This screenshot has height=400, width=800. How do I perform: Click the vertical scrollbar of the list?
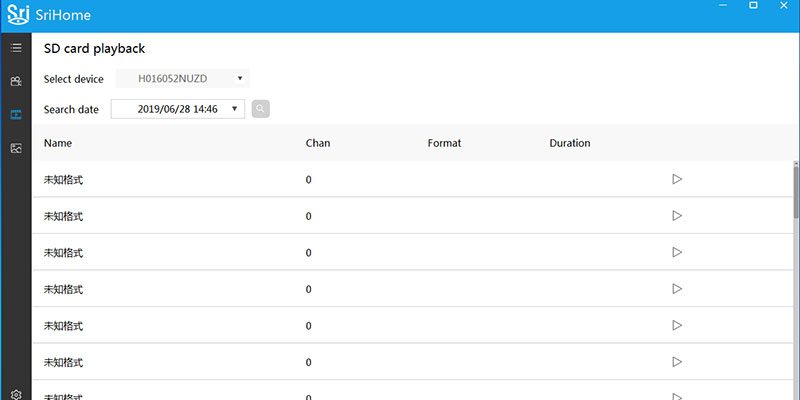(796, 195)
